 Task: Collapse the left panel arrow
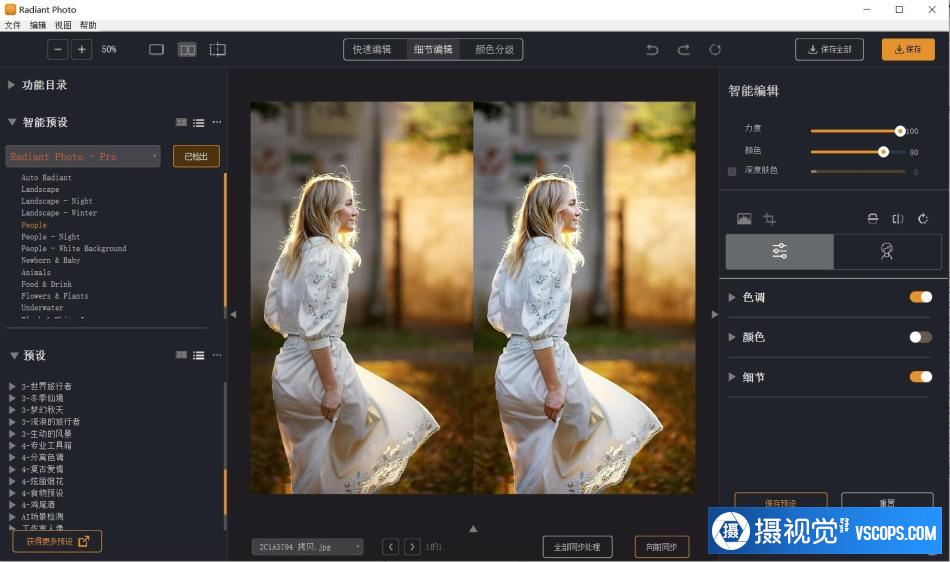pos(233,314)
